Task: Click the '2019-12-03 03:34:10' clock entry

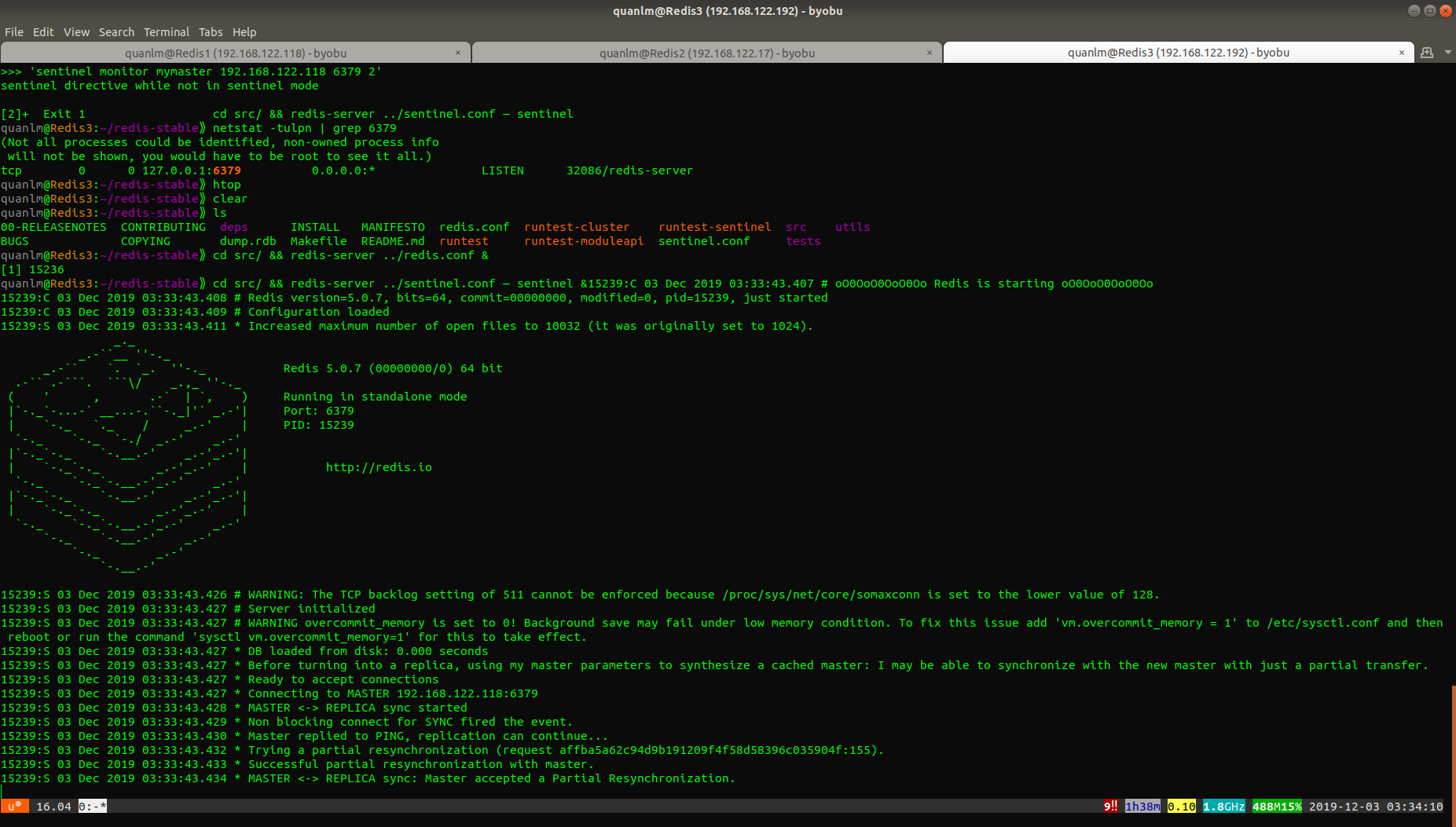Action: click(1376, 807)
